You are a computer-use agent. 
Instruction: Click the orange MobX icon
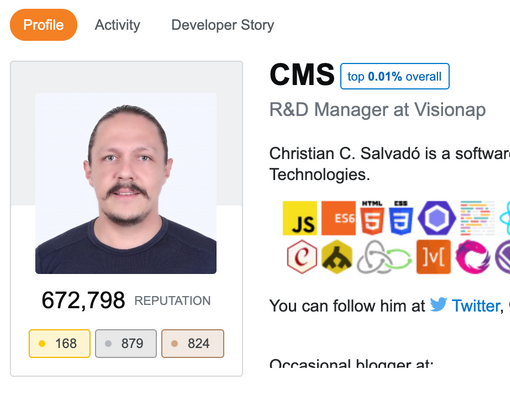coord(434,257)
